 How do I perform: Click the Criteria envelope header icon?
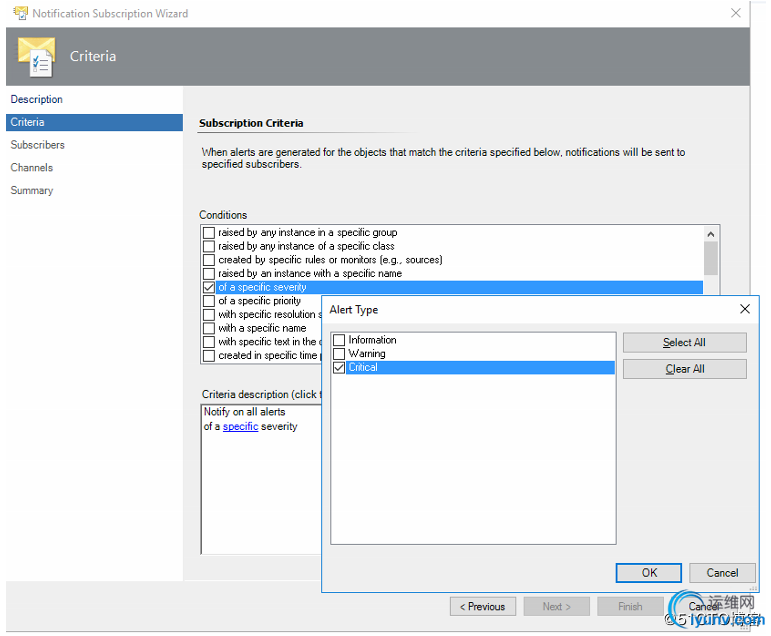coord(36,57)
